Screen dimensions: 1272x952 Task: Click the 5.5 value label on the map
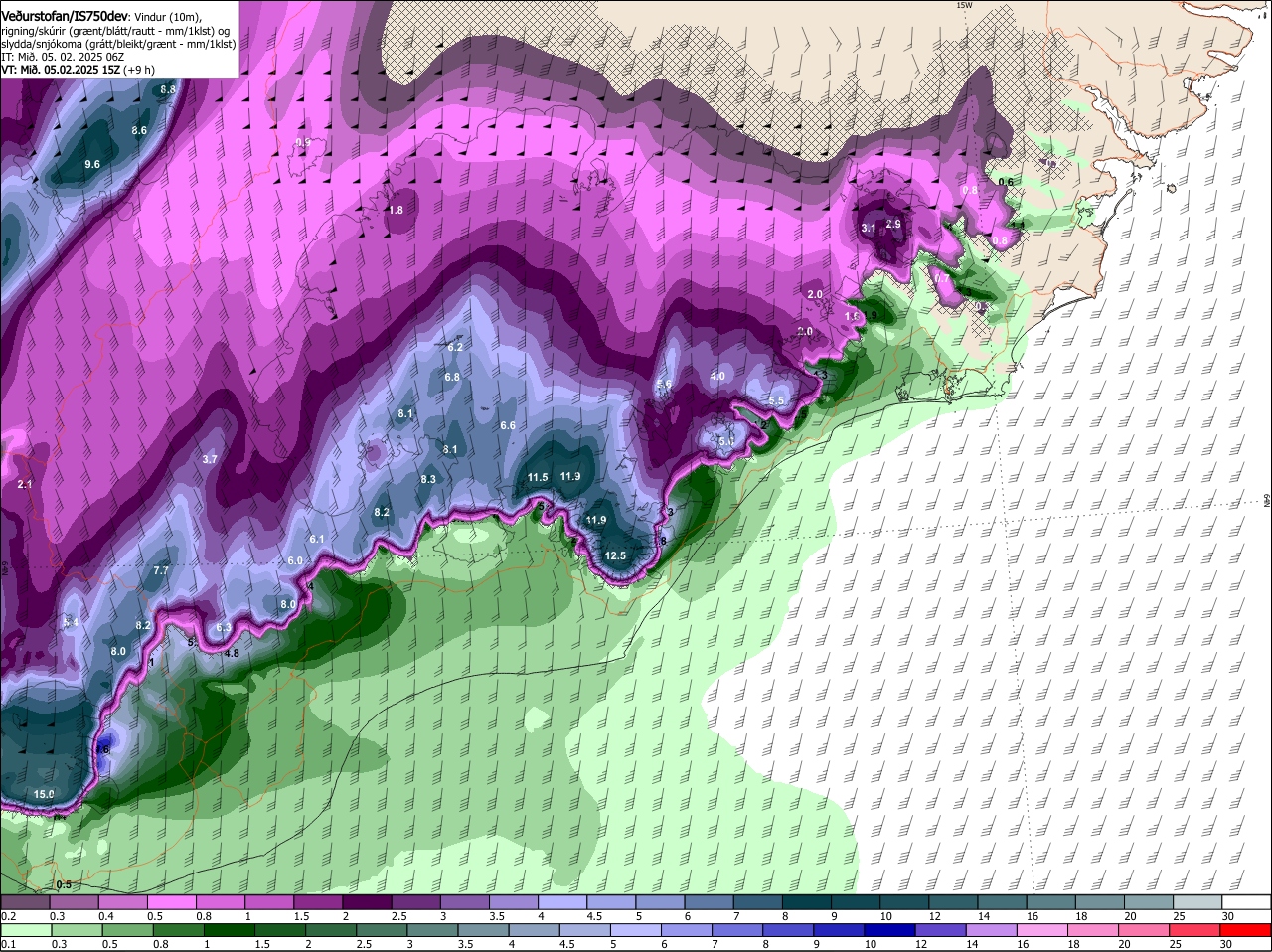pyautogui.click(x=776, y=400)
